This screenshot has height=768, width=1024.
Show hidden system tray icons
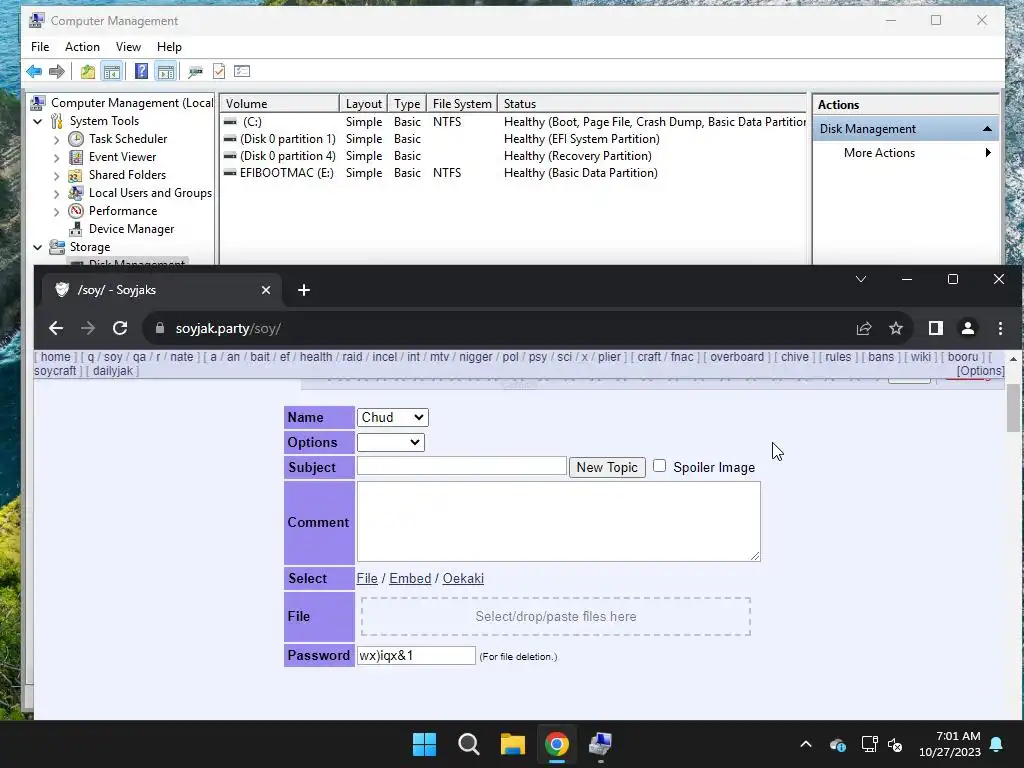[x=806, y=744]
